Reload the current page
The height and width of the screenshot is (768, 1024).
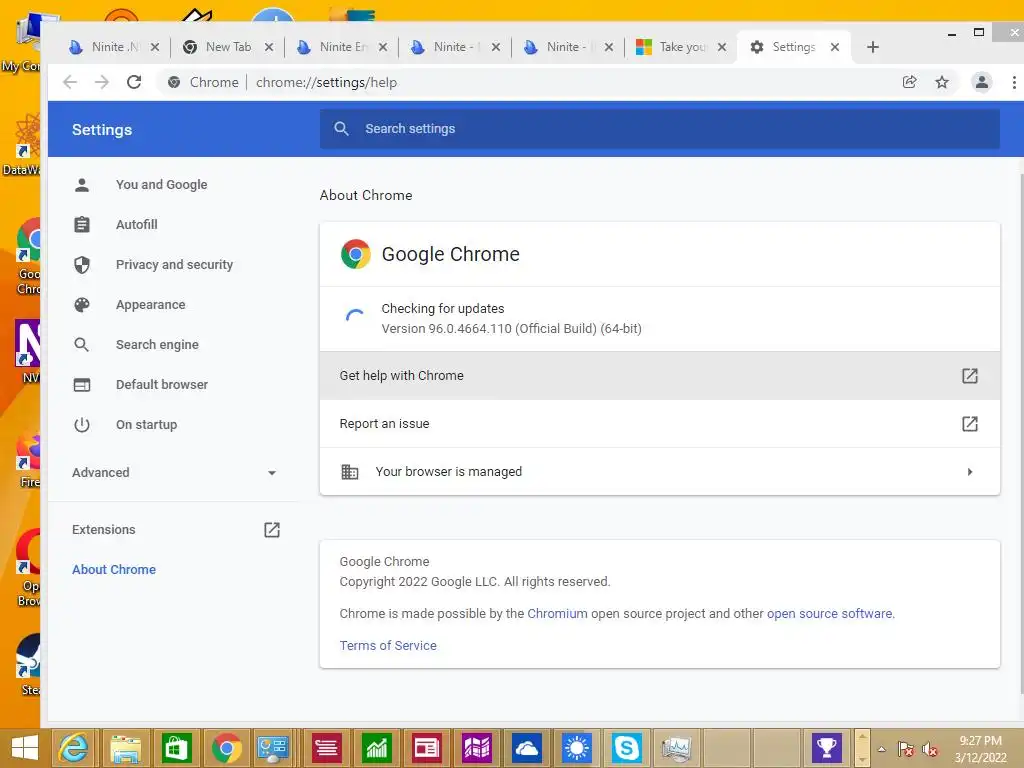pyautogui.click(x=134, y=82)
